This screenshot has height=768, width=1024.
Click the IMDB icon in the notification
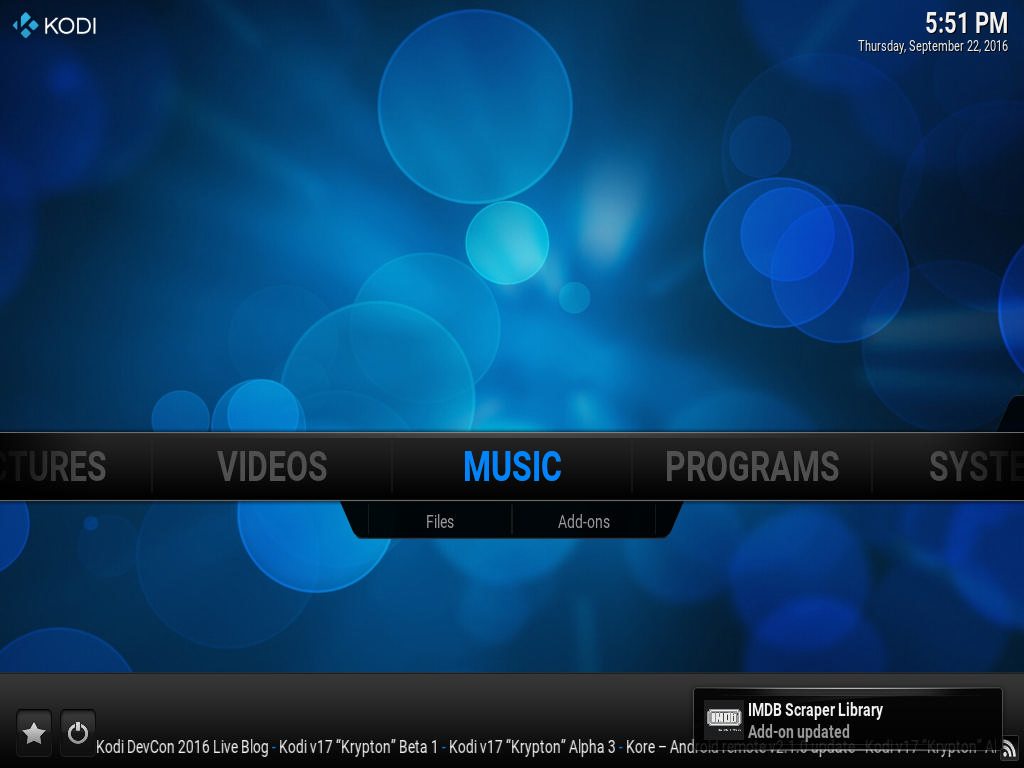tap(723, 719)
